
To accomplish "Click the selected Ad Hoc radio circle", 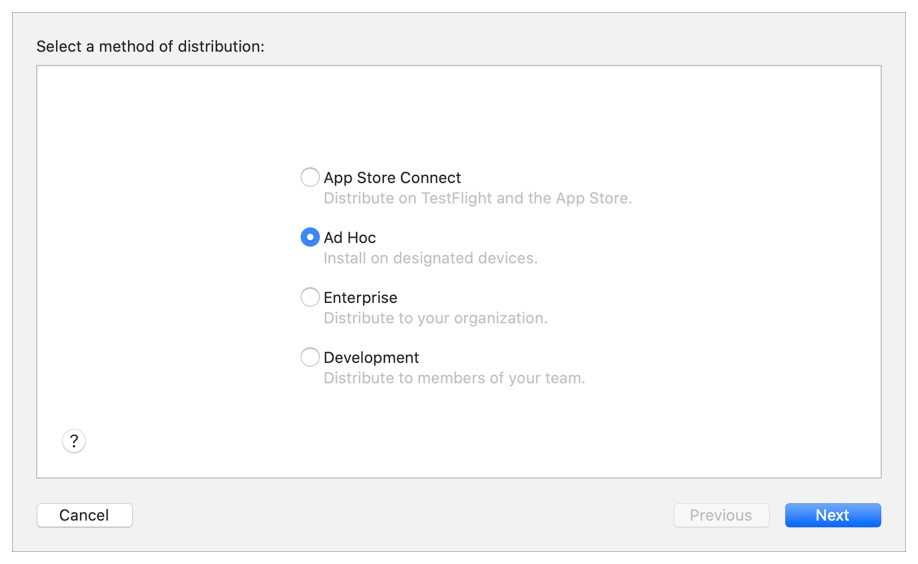I will [x=310, y=237].
